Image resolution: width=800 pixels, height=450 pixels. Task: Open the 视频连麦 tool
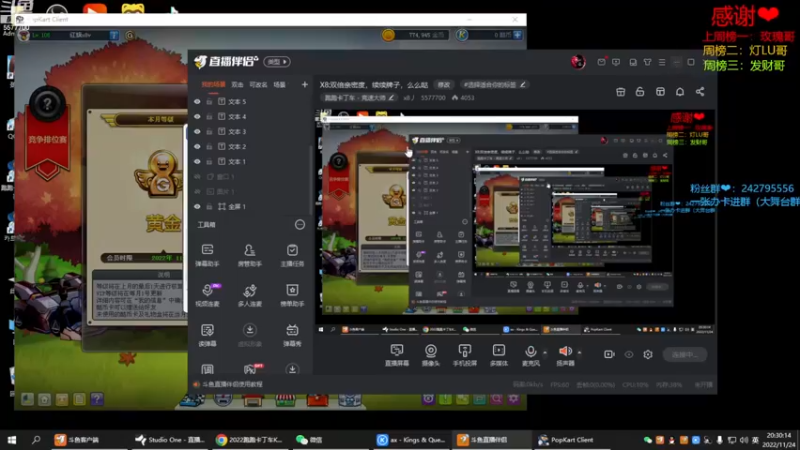coord(207,295)
